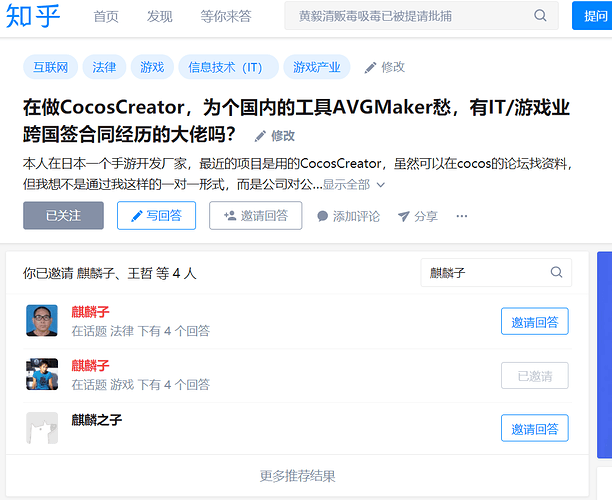Image resolution: width=612 pixels, height=500 pixels.
Task: Invite the 麒麟子 with 法律 answers
Action: tap(535, 322)
